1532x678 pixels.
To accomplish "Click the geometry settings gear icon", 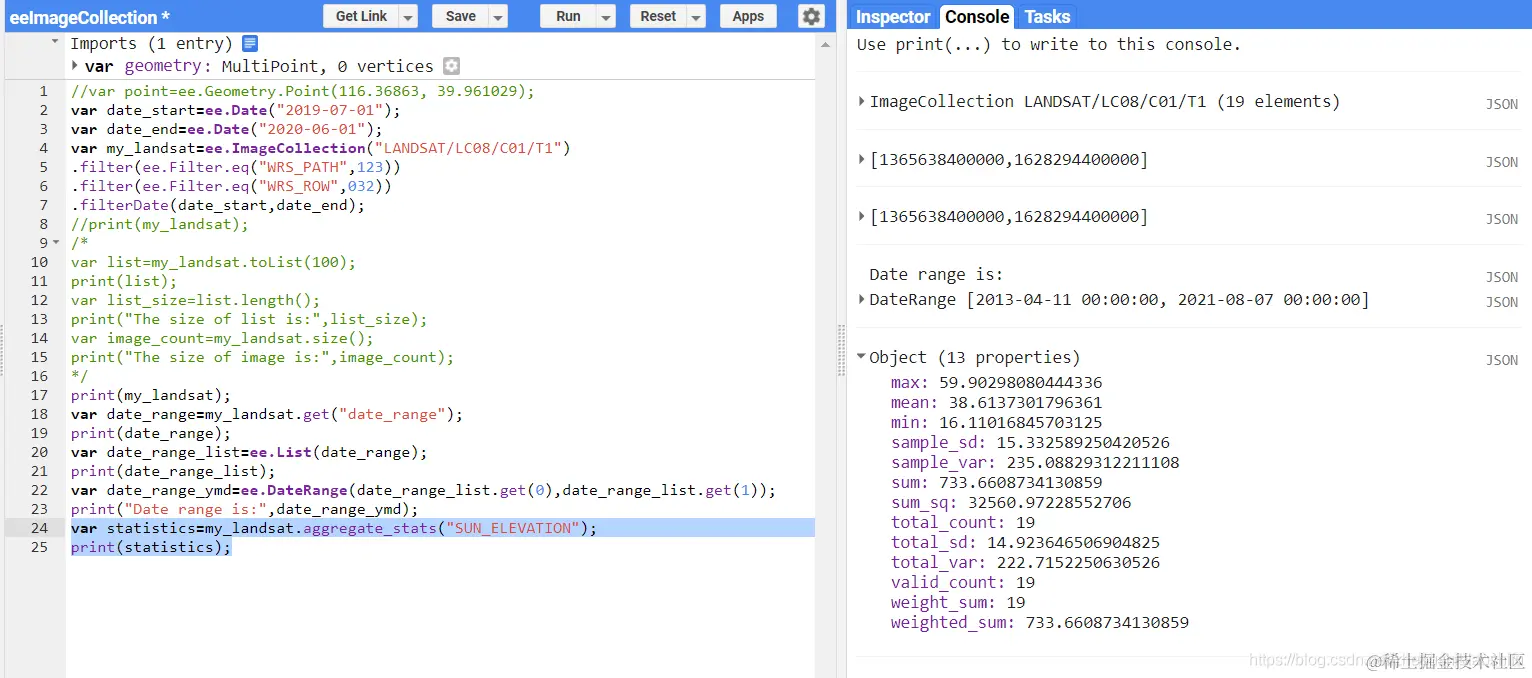I will [451, 66].
